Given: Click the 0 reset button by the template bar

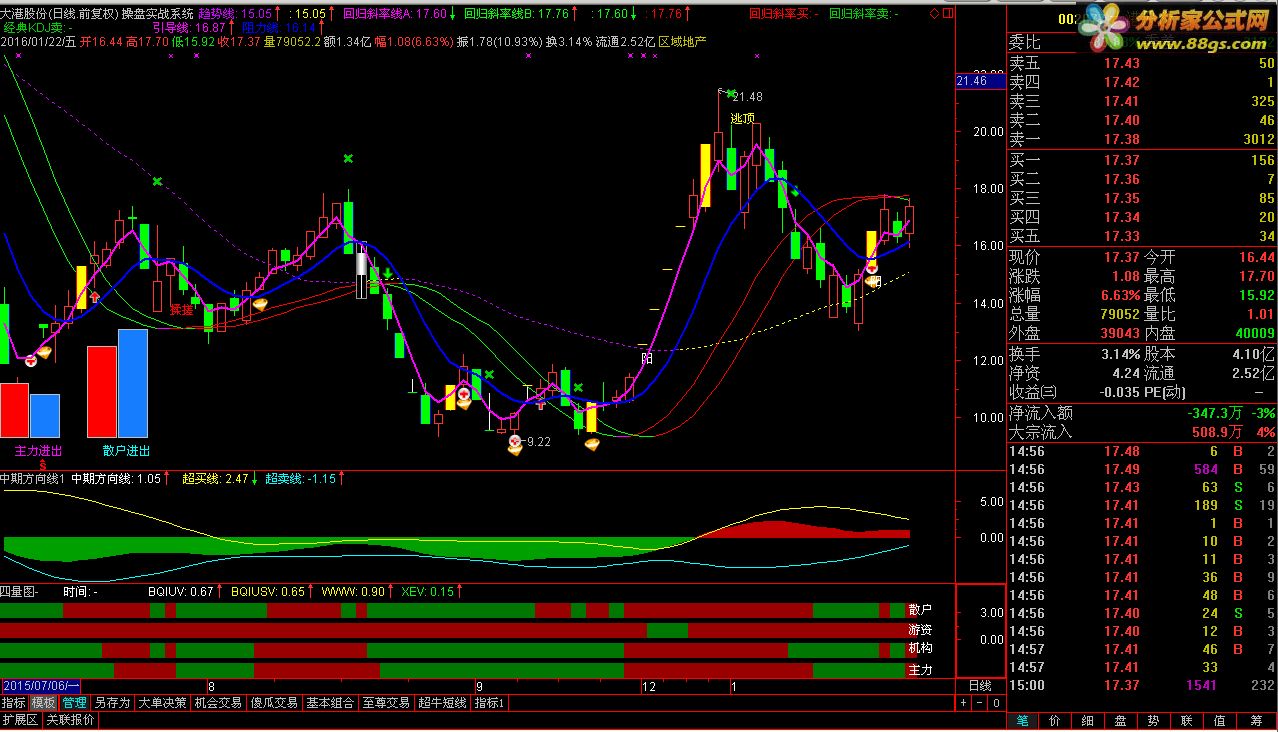Looking at the screenshot, I should click(995, 703).
